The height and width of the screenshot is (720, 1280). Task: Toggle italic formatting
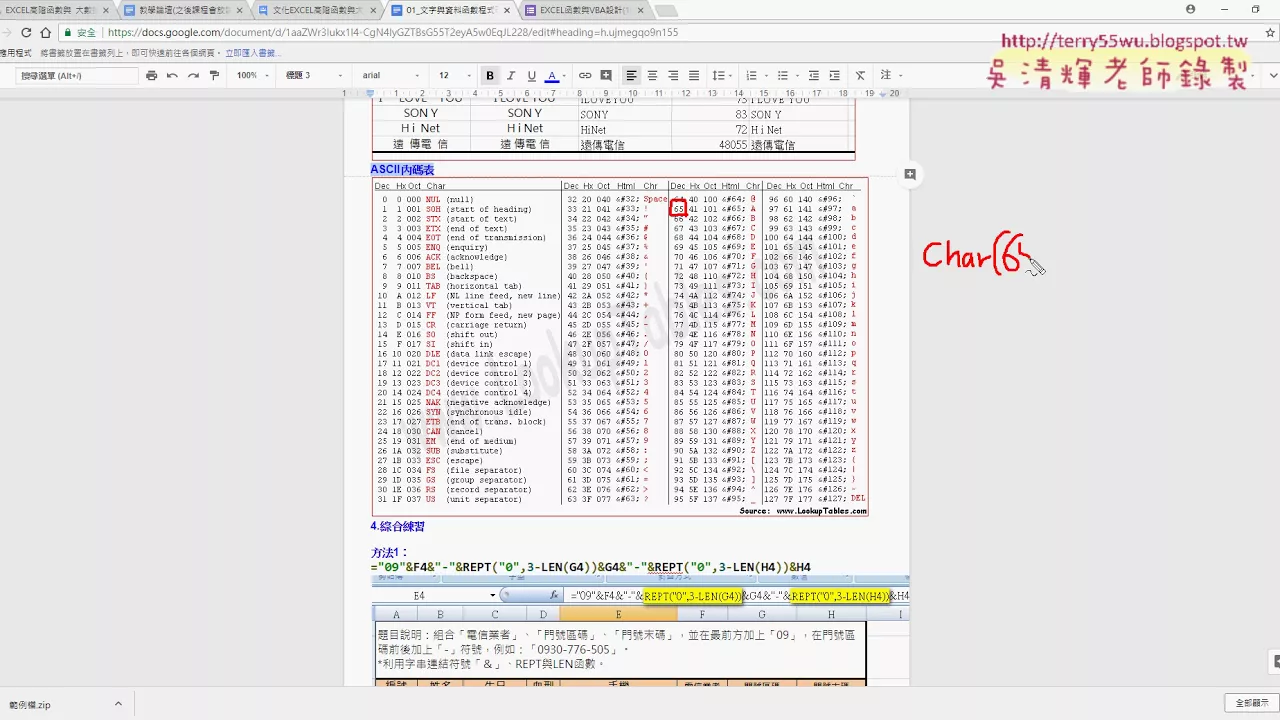(x=511, y=76)
